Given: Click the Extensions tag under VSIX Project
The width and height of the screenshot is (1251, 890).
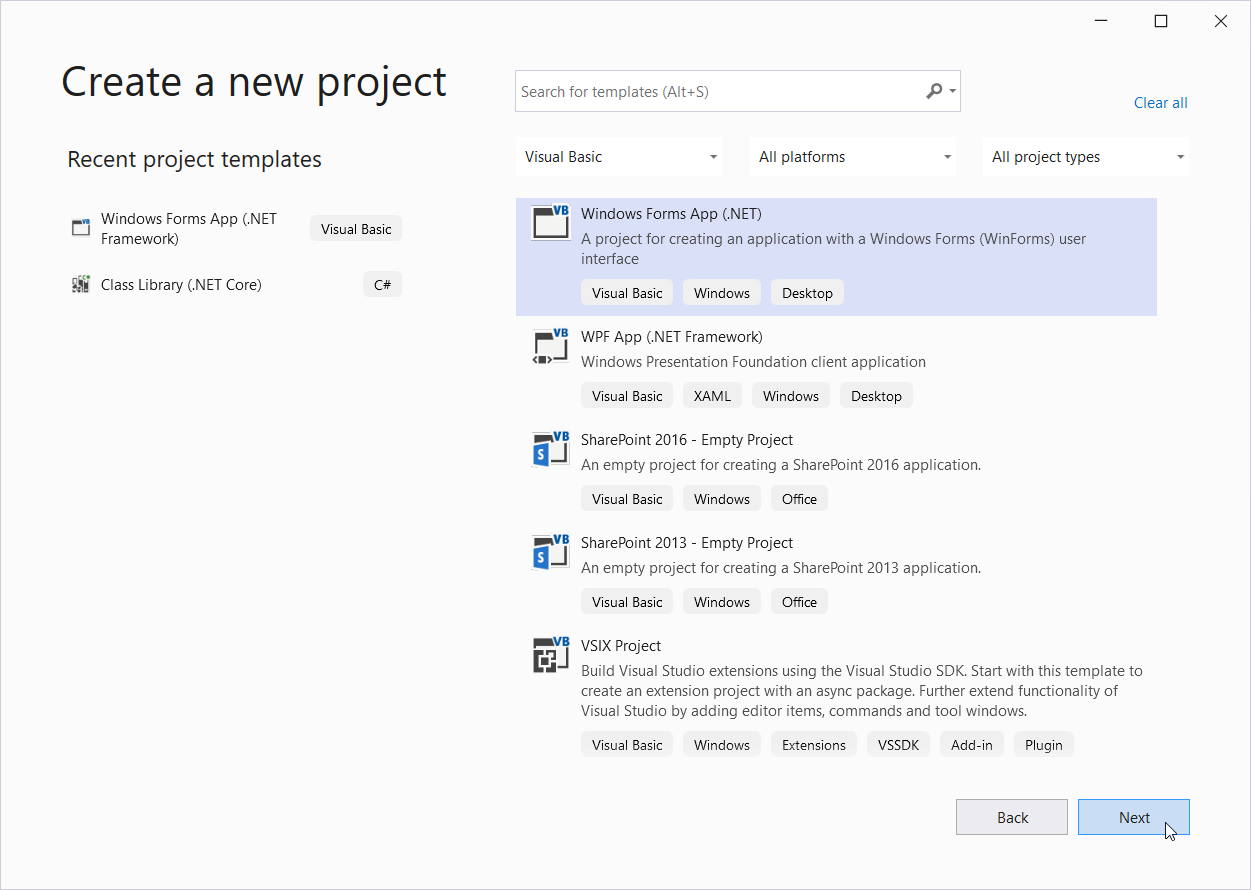Looking at the screenshot, I should click(814, 745).
